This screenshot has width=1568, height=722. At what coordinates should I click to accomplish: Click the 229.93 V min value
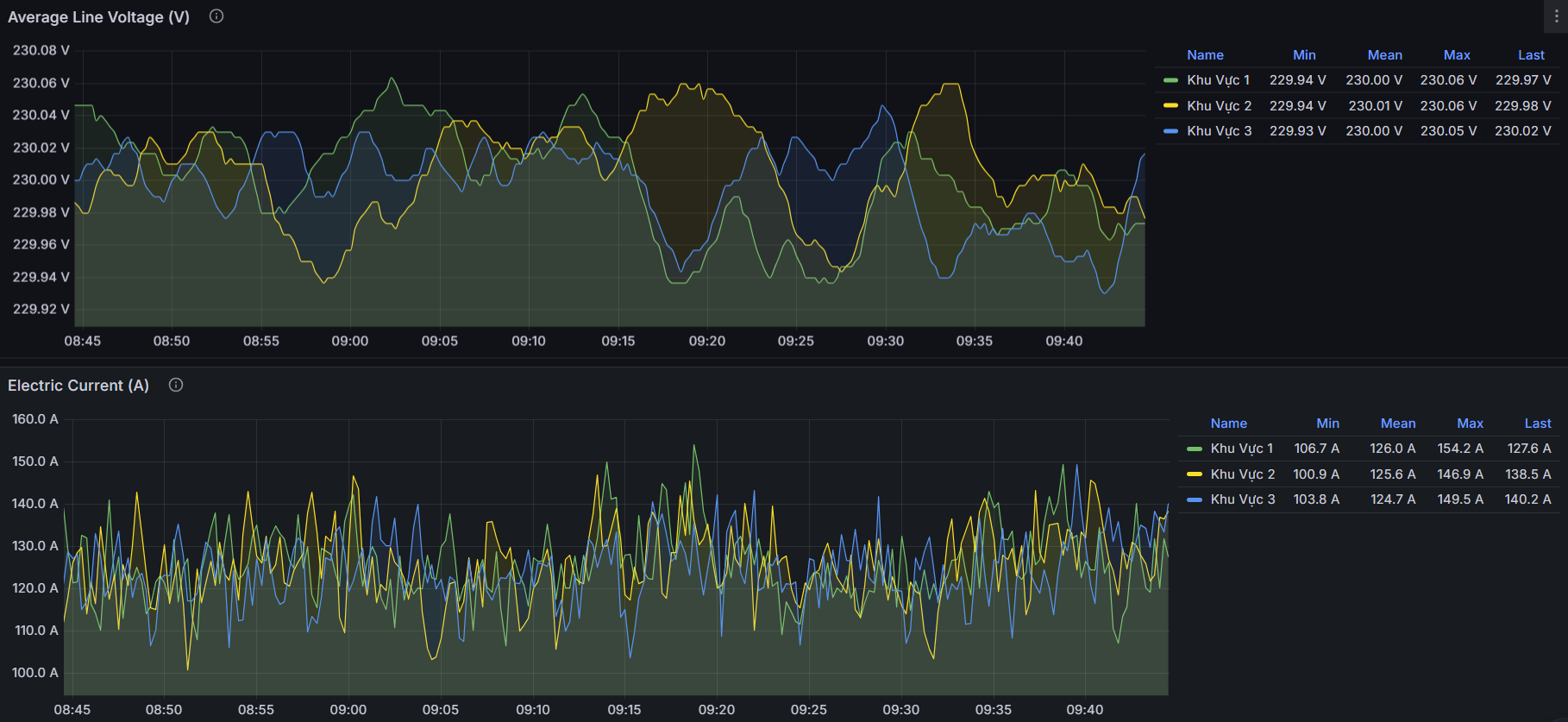click(1297, 131)
